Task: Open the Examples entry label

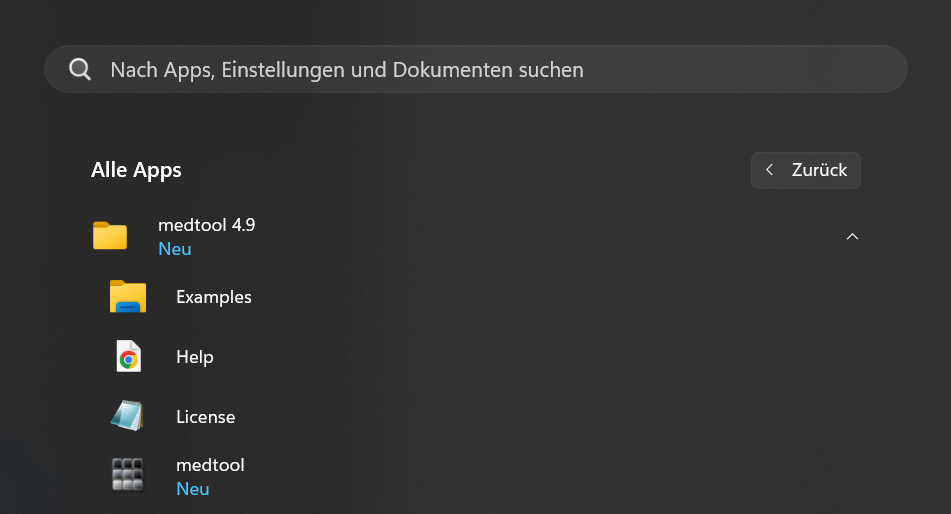Action: pos(213,297)
